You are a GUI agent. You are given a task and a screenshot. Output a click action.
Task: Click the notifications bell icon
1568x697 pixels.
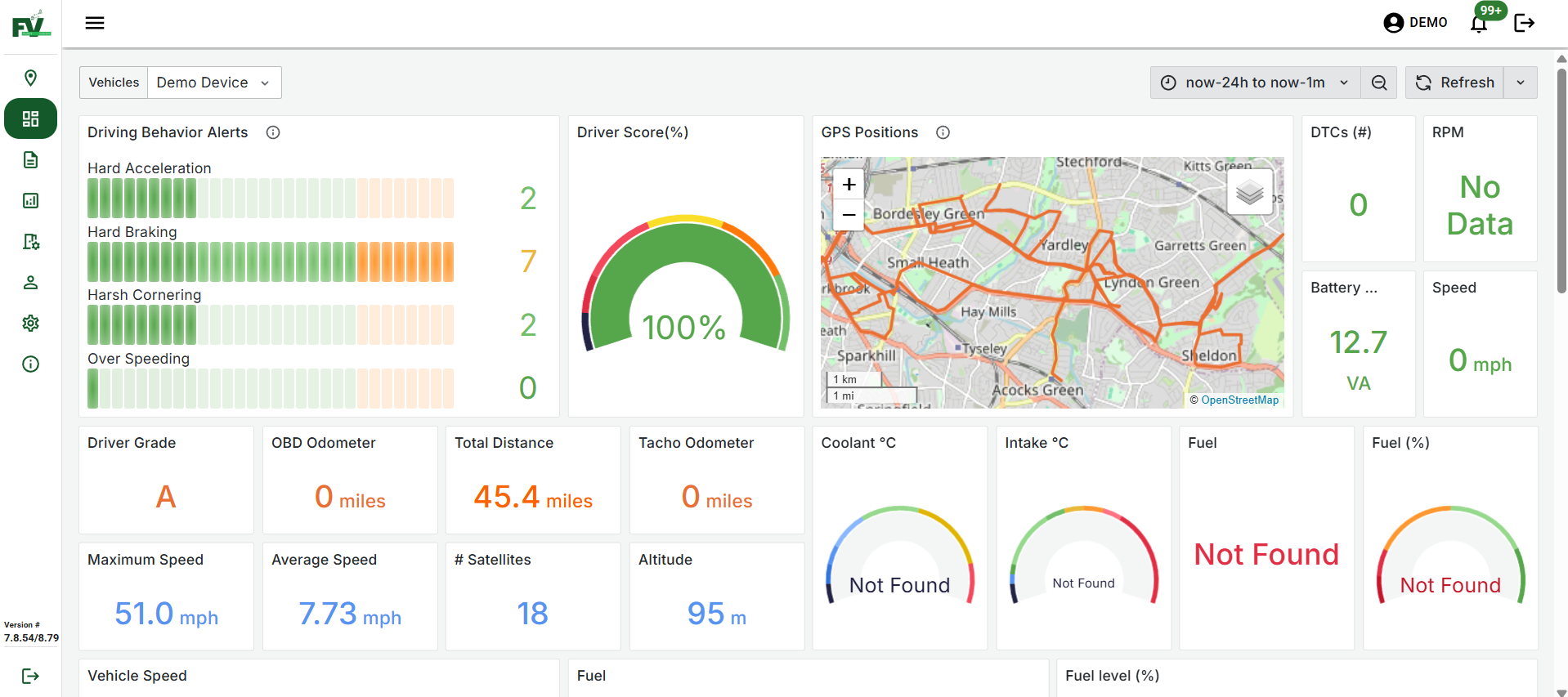[1479, 24]
